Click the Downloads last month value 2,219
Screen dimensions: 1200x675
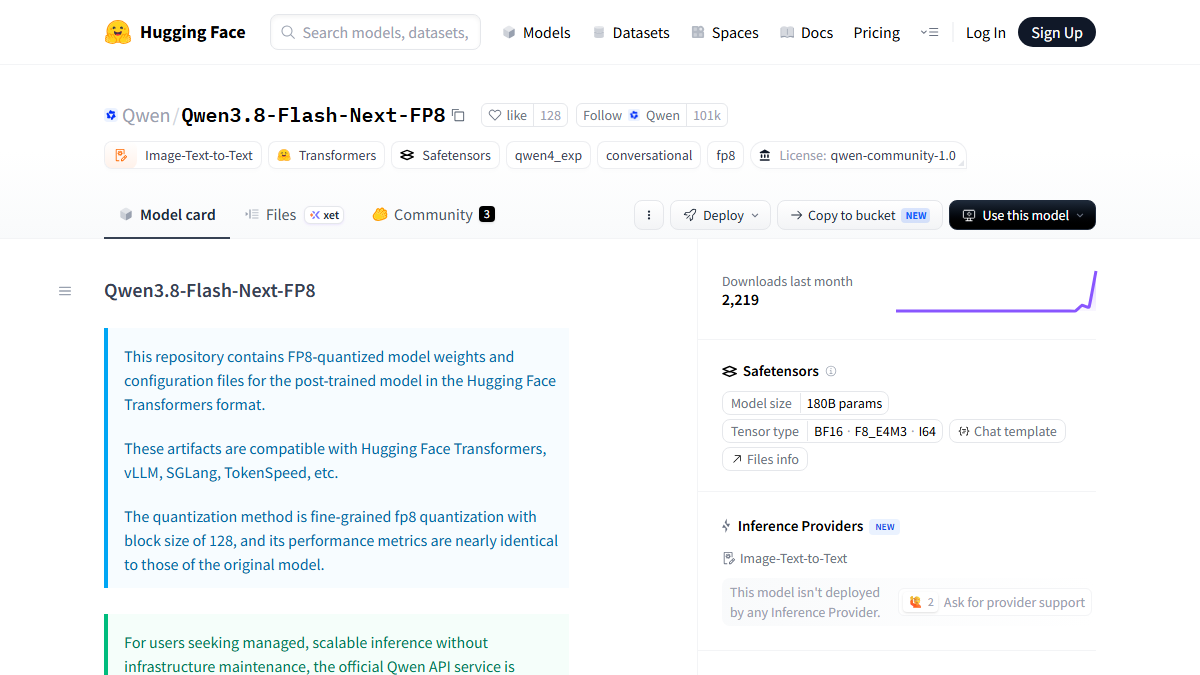pos(740,299)
